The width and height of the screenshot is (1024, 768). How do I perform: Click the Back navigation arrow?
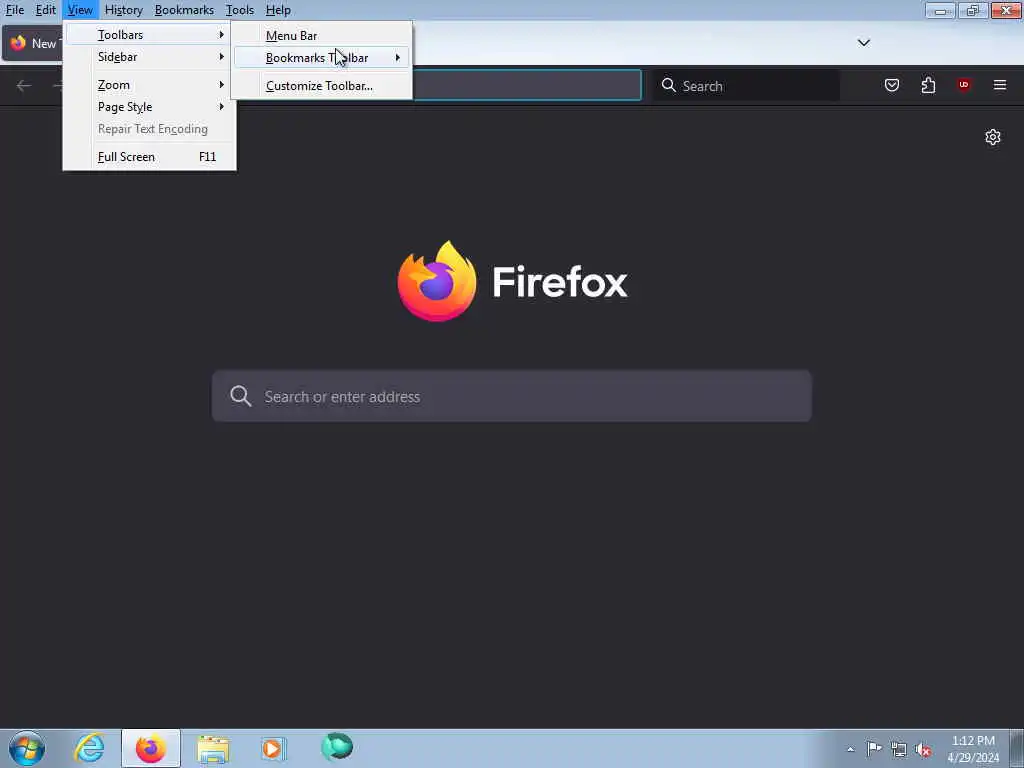click(24, 86)
